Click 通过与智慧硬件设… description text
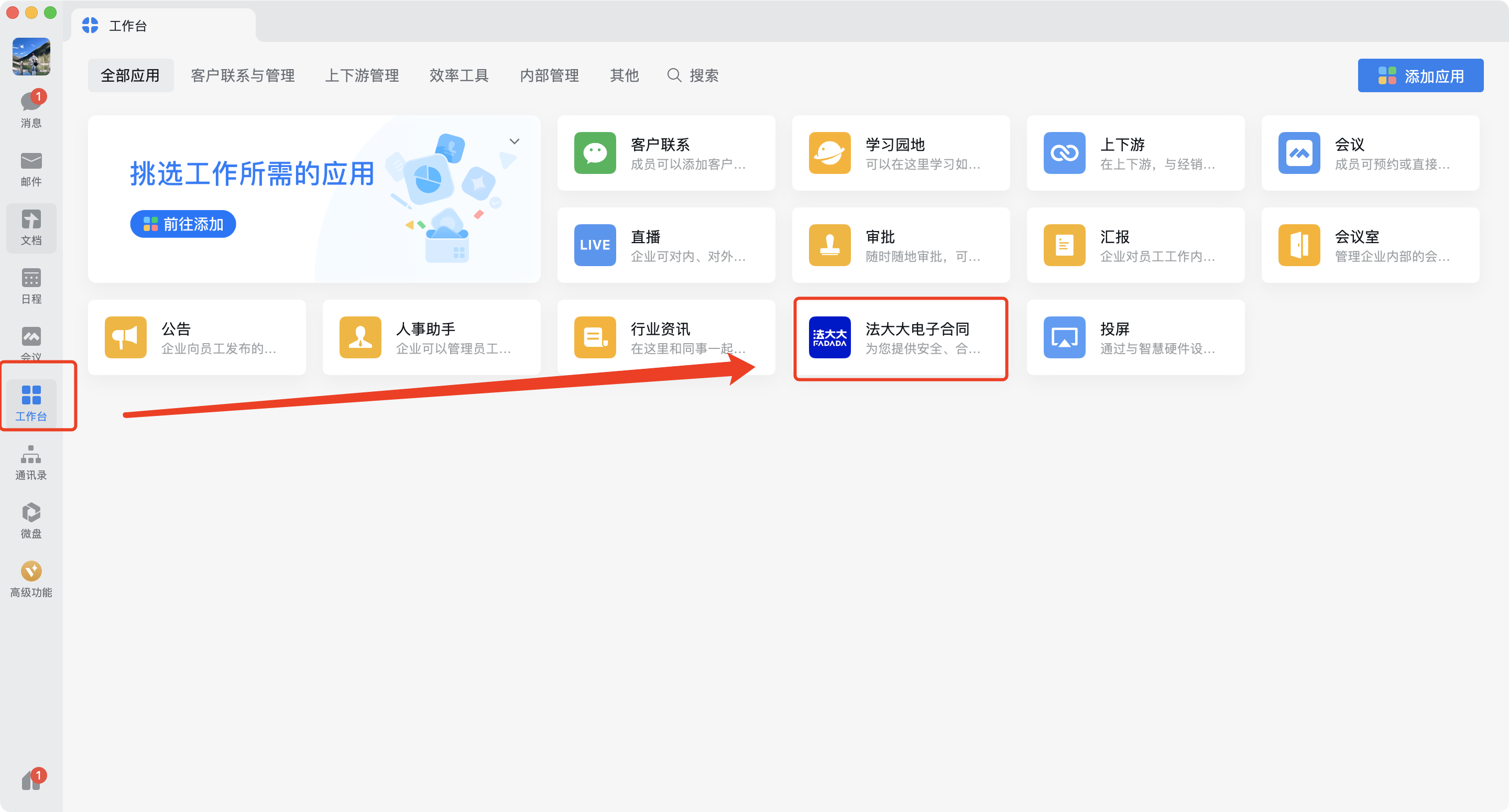This screenshot has height=812, width=1509. (x=1157, y=349)
